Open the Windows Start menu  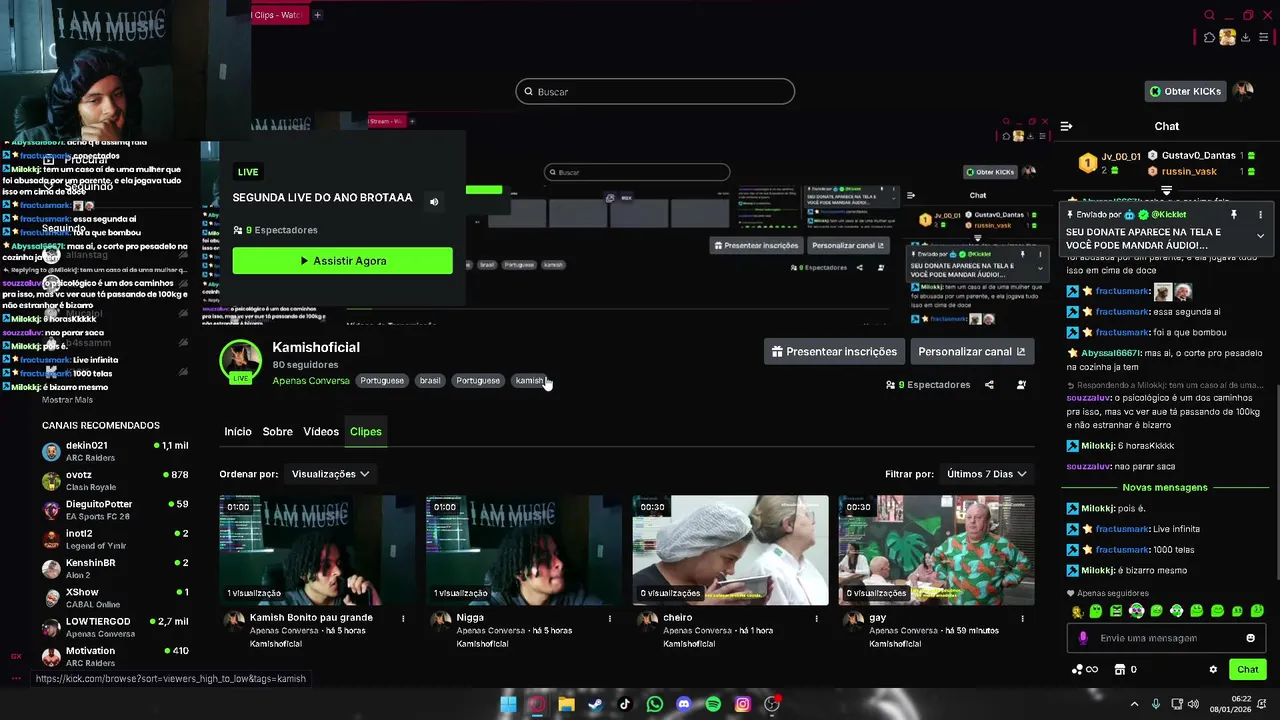tap(508, 704)
